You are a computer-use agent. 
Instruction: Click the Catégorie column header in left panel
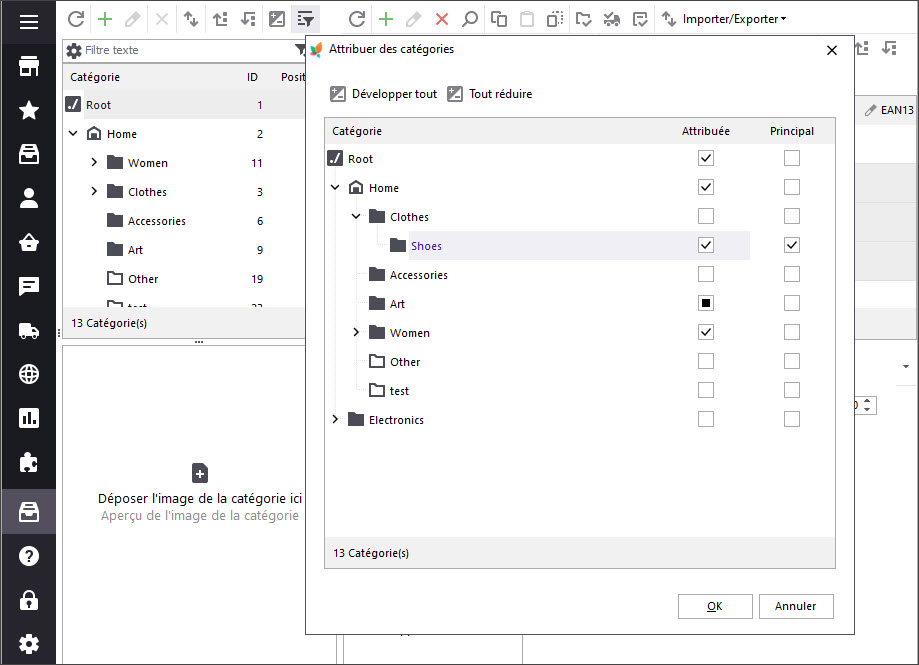point(95,77)
